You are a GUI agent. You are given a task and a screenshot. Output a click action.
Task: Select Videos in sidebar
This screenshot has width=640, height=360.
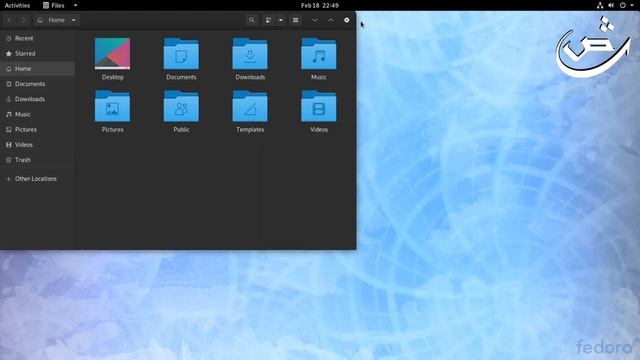pyautogui.click(x=38, y=145)
